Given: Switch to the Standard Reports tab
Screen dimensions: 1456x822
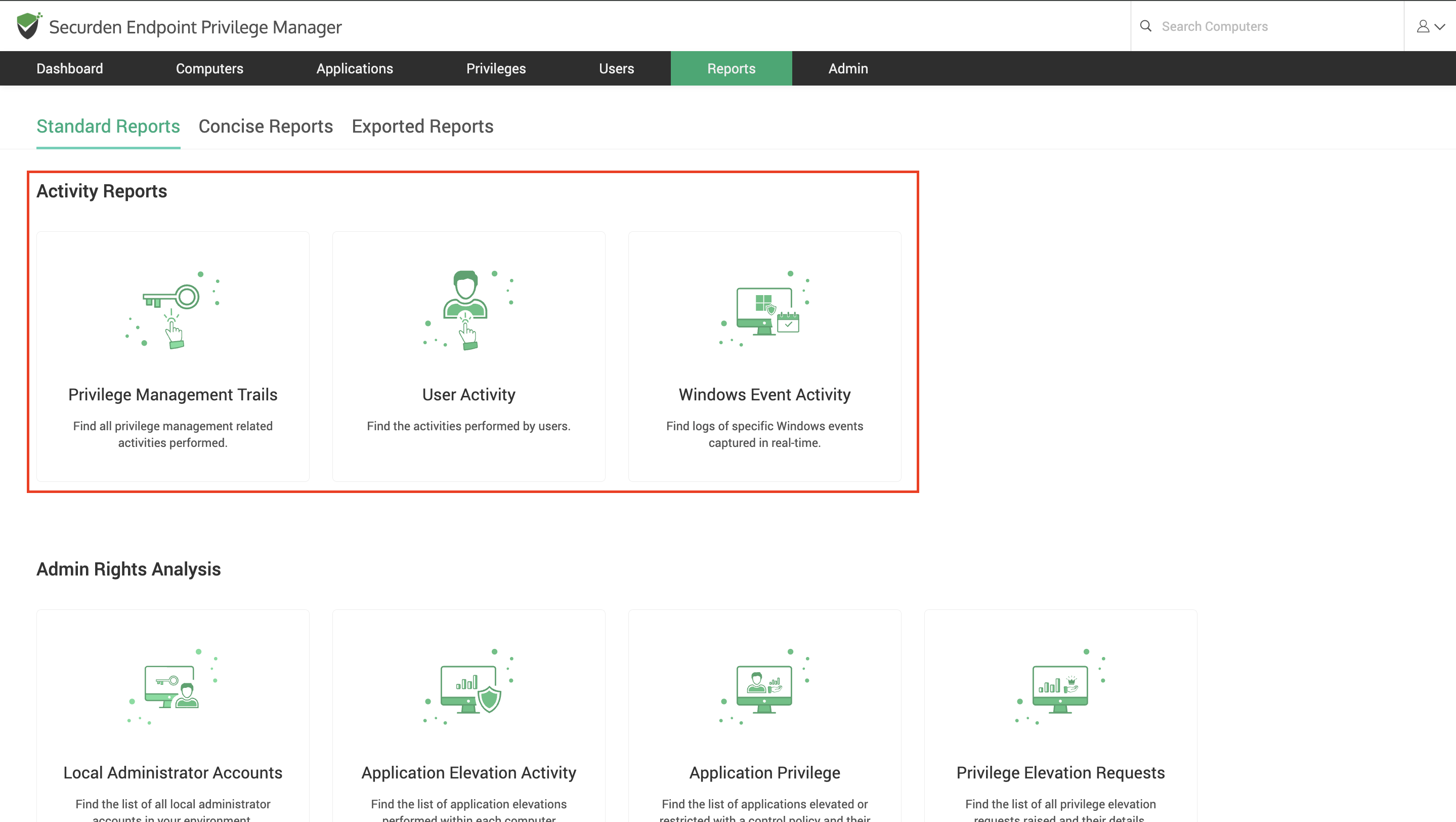Looking at the screenshot, I should pos(109,126).
